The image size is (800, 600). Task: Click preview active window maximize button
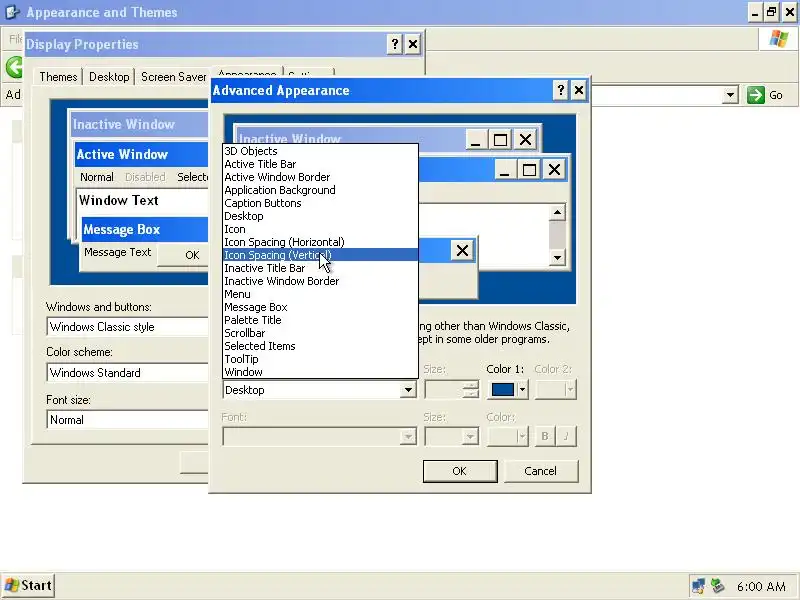pyautogui.click(x=529, y=169)
